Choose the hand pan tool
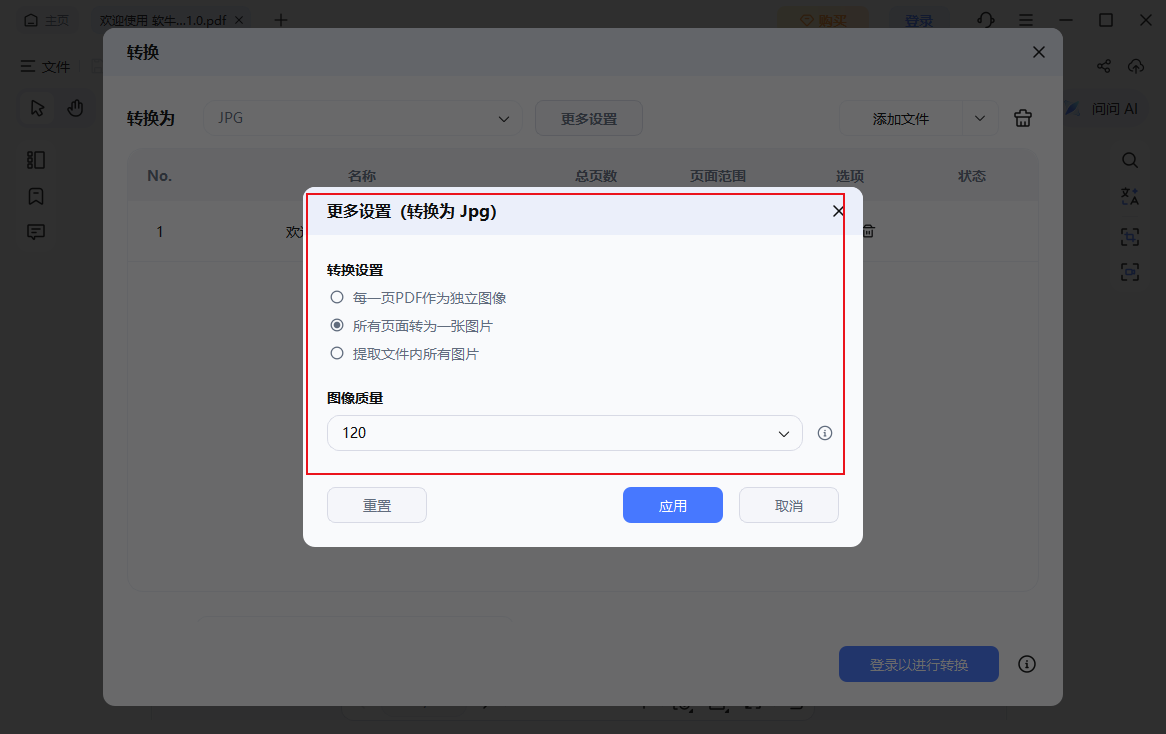The width and height of the screenshot is (1166, 734). click(75, 109)
